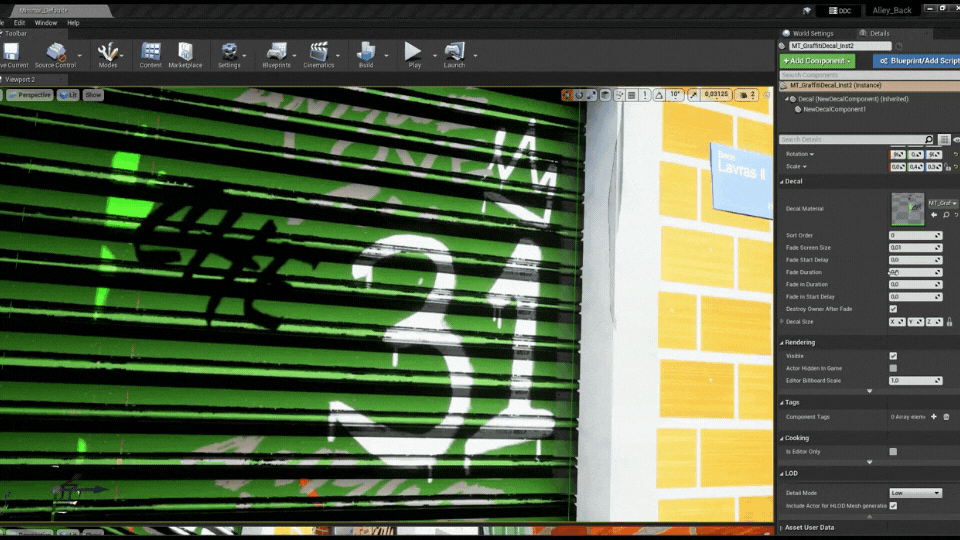Click the Sort Order value field

point(915,236)
